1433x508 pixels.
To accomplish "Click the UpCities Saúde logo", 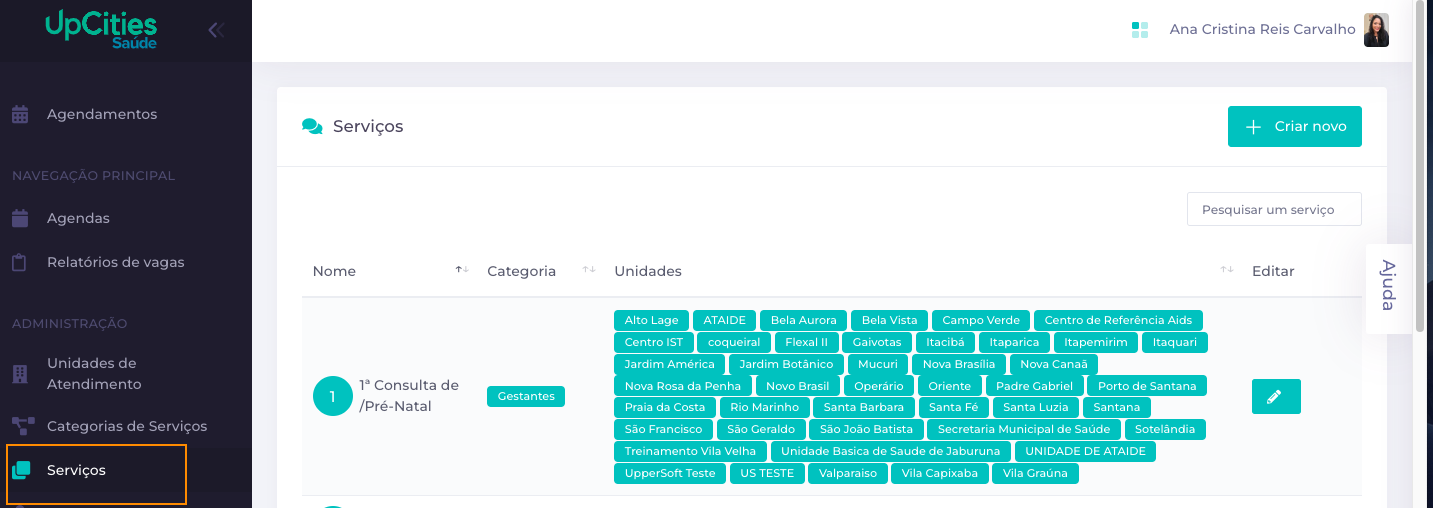I will click(x=101, y=30).
